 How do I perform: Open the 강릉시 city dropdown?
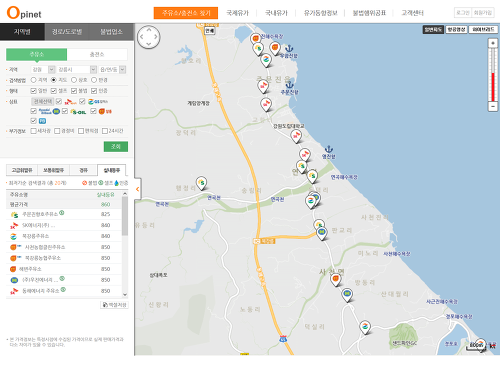click(x=77, y=69)
